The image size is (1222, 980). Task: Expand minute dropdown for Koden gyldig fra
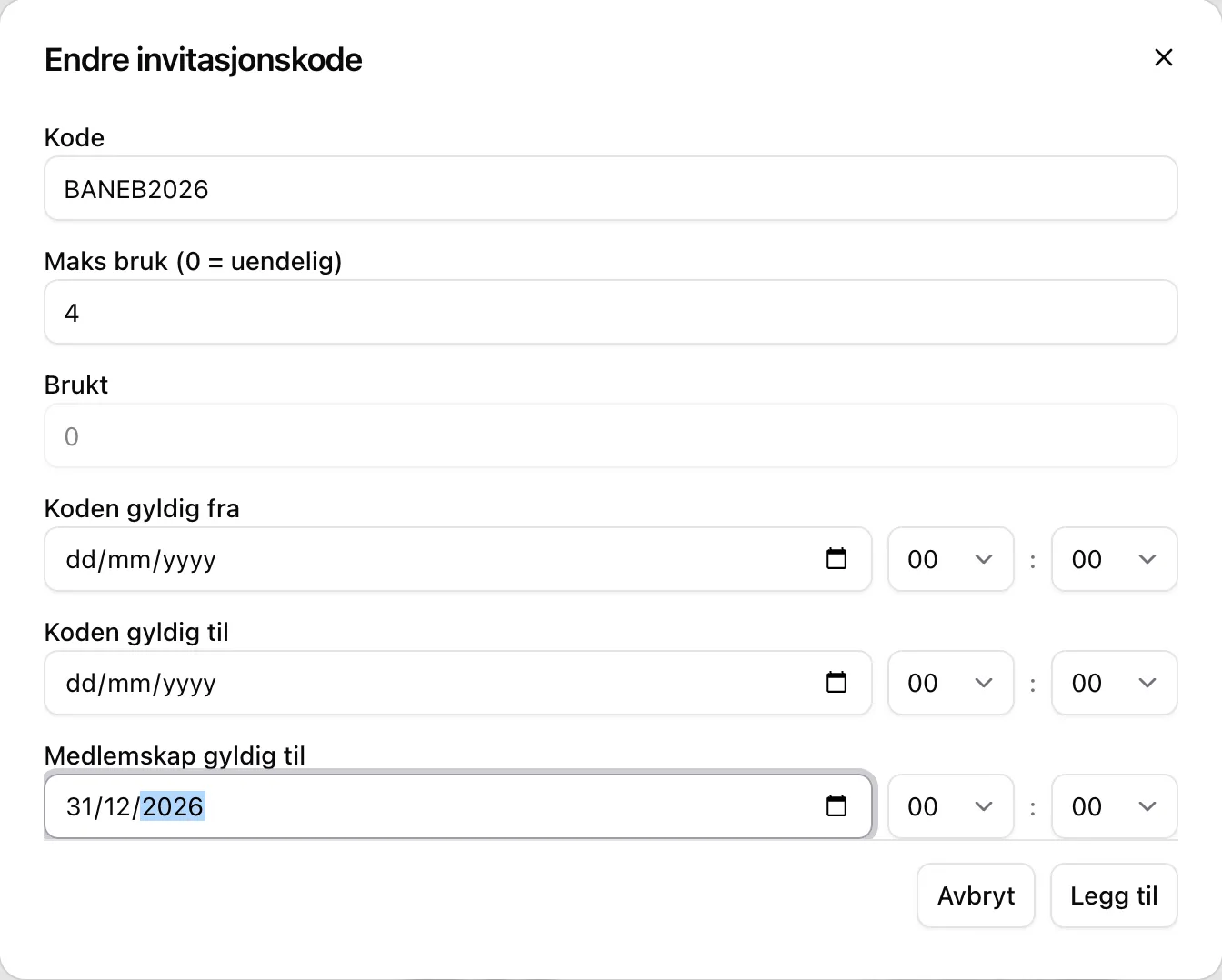[x=1114, y=559]
